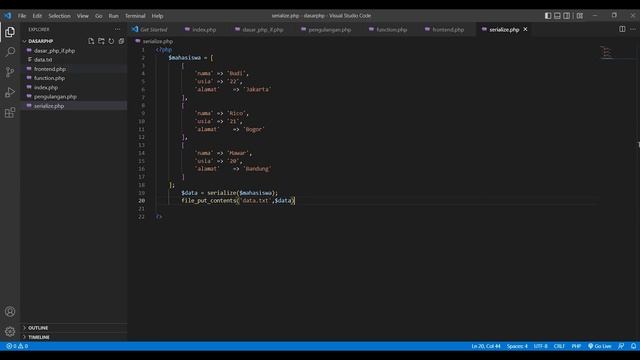Click 'Jakarta' string on line 6
Viewport: 640px width, 360px height.
coord(257,89)
